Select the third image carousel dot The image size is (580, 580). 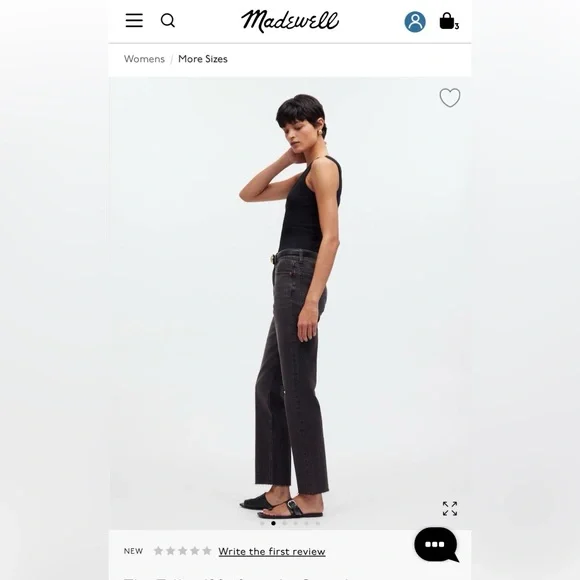[x=284, y=523]
